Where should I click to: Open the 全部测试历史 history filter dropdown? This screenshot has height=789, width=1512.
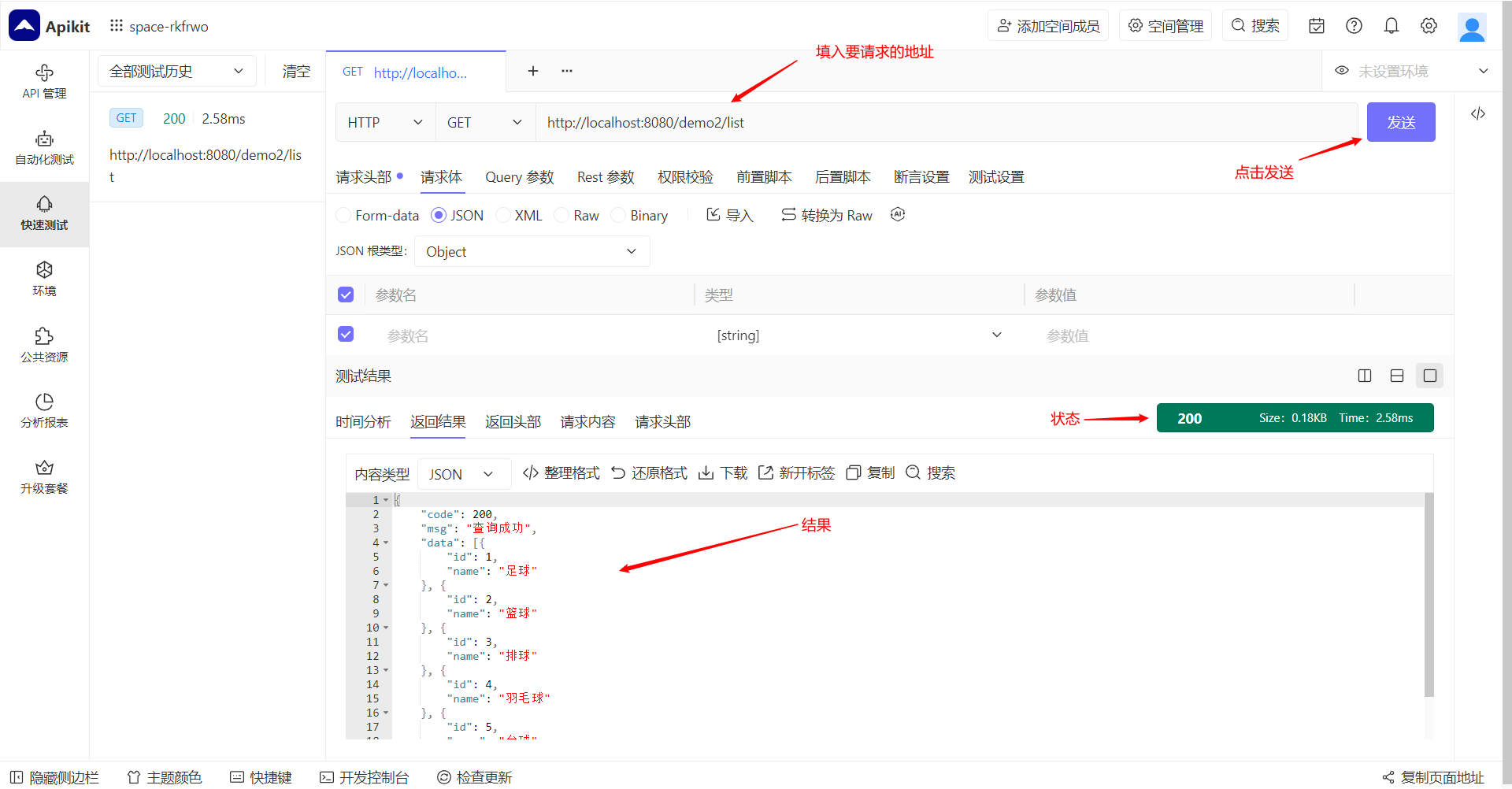pos(176,72)
